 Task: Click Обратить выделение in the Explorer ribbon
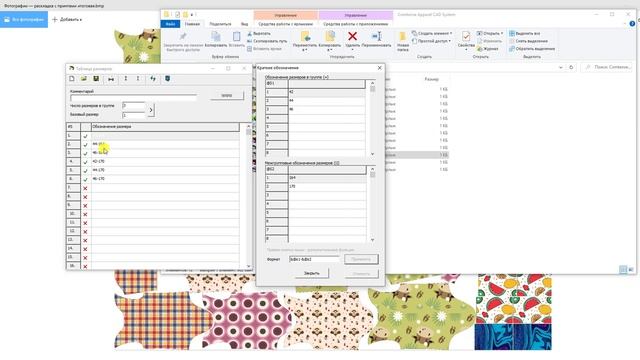coord(532,49)
